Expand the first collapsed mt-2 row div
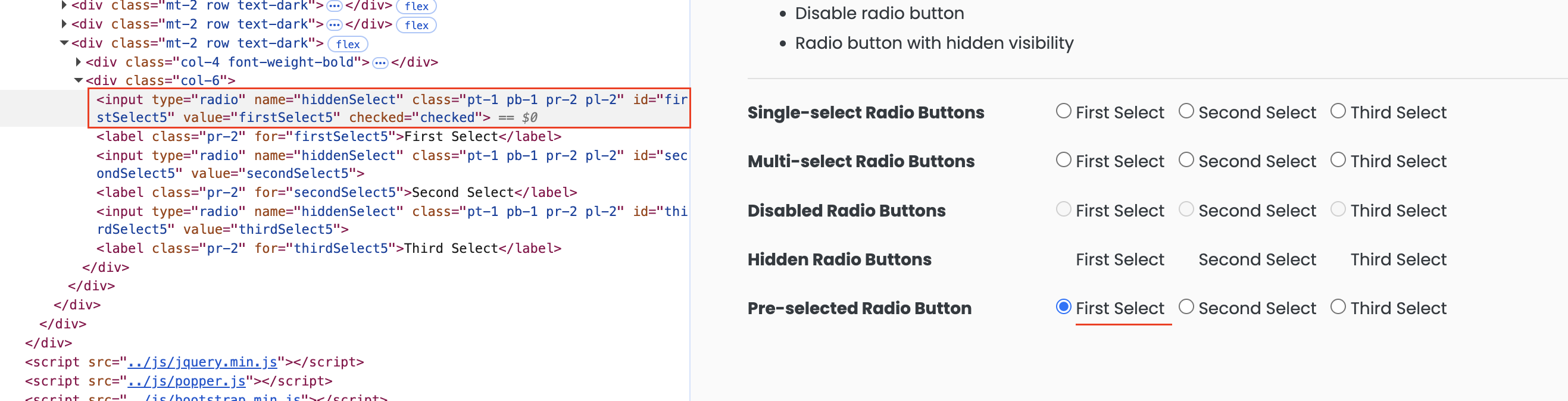Screen dimensions: 1568x401 pyautogui.click(x=63, y=5)
